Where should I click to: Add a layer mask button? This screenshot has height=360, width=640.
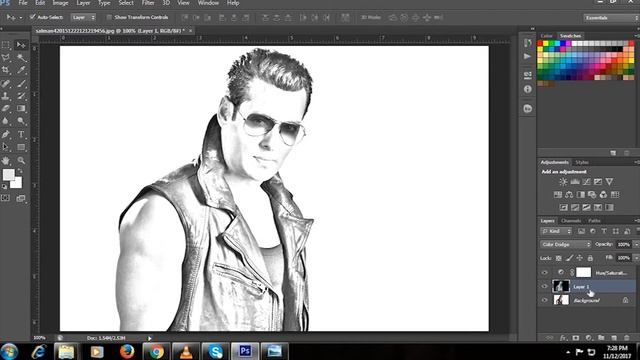pyautogui.click(x=576, y=338)
